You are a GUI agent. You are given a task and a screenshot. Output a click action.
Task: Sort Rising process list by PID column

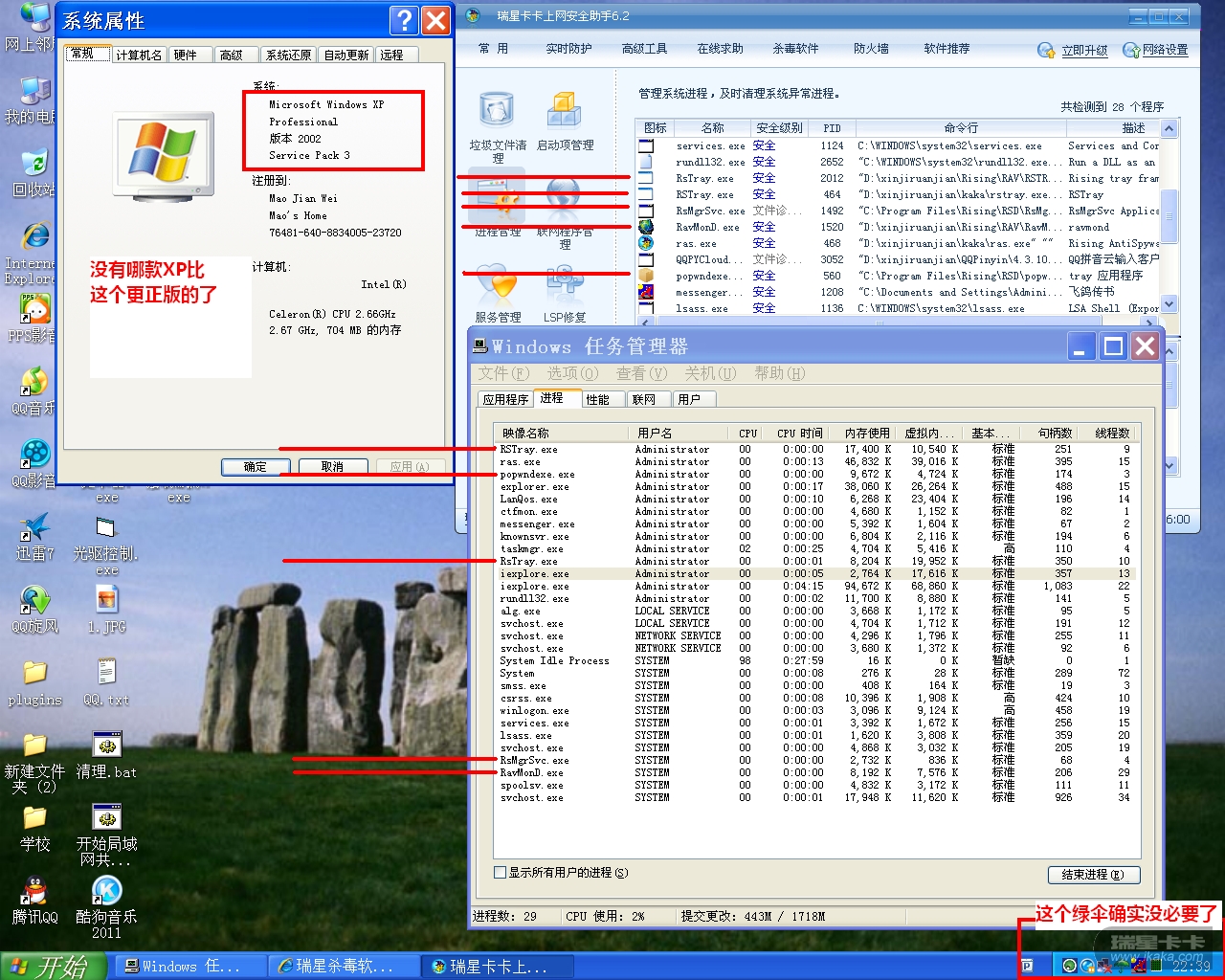coord(833,128)
